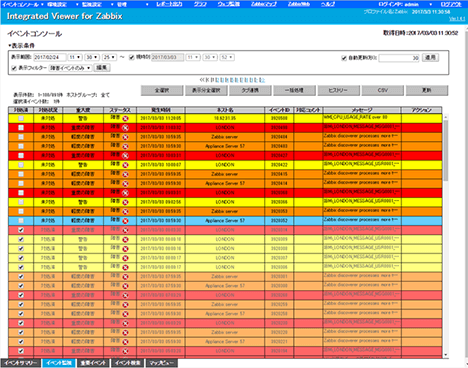Click the ログアウト logout link
The width and height of the screenshot is (468, 368).
tap(451, 4)
